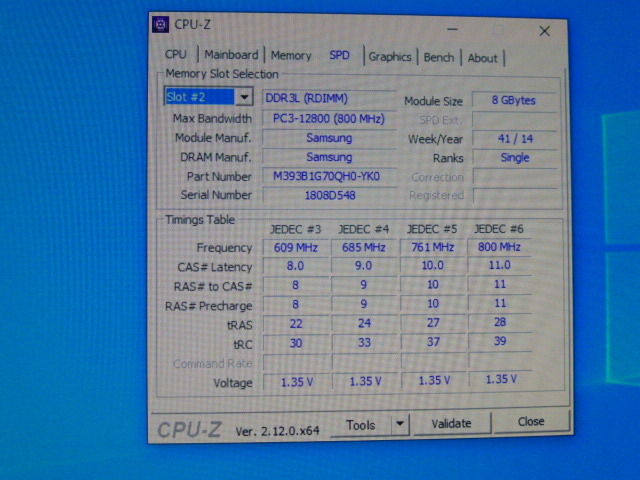Go to the Graphics tab

pyautogui.click(x=390, y=57)
